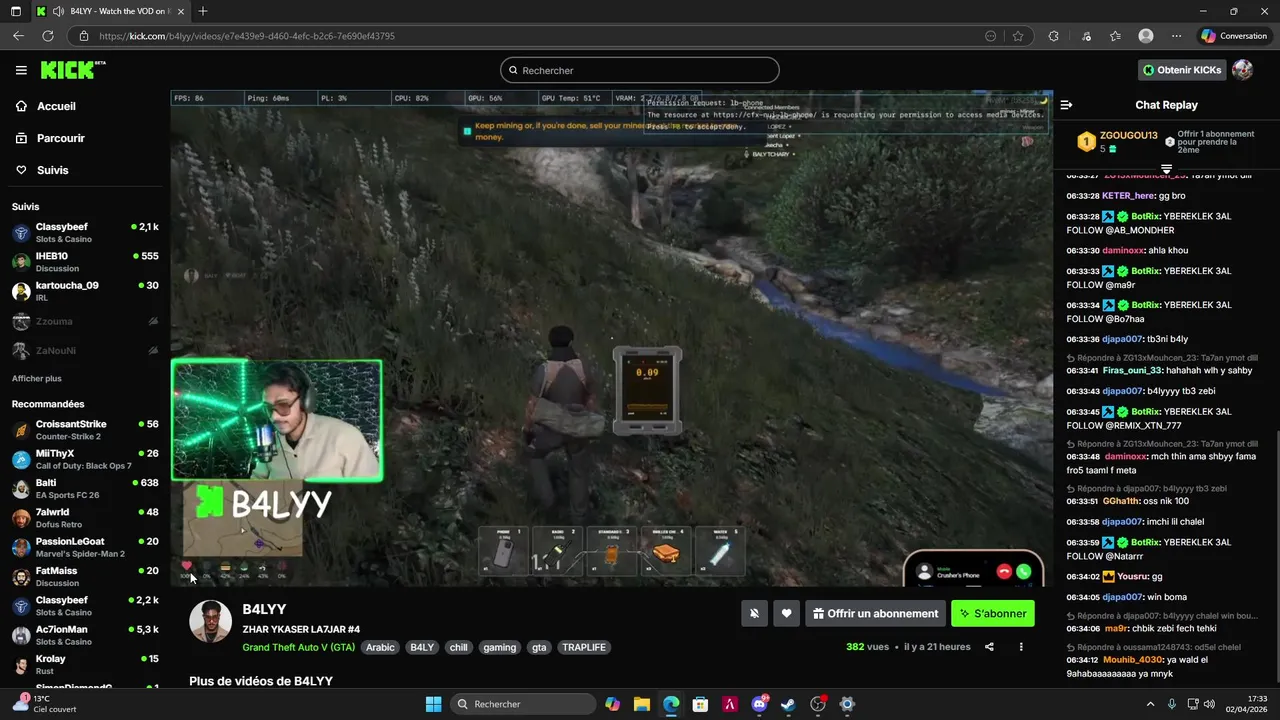Open Windows Start menu
Image resolution: width=1280 pixels, height=720 pixels.
[x=433, y=704]
